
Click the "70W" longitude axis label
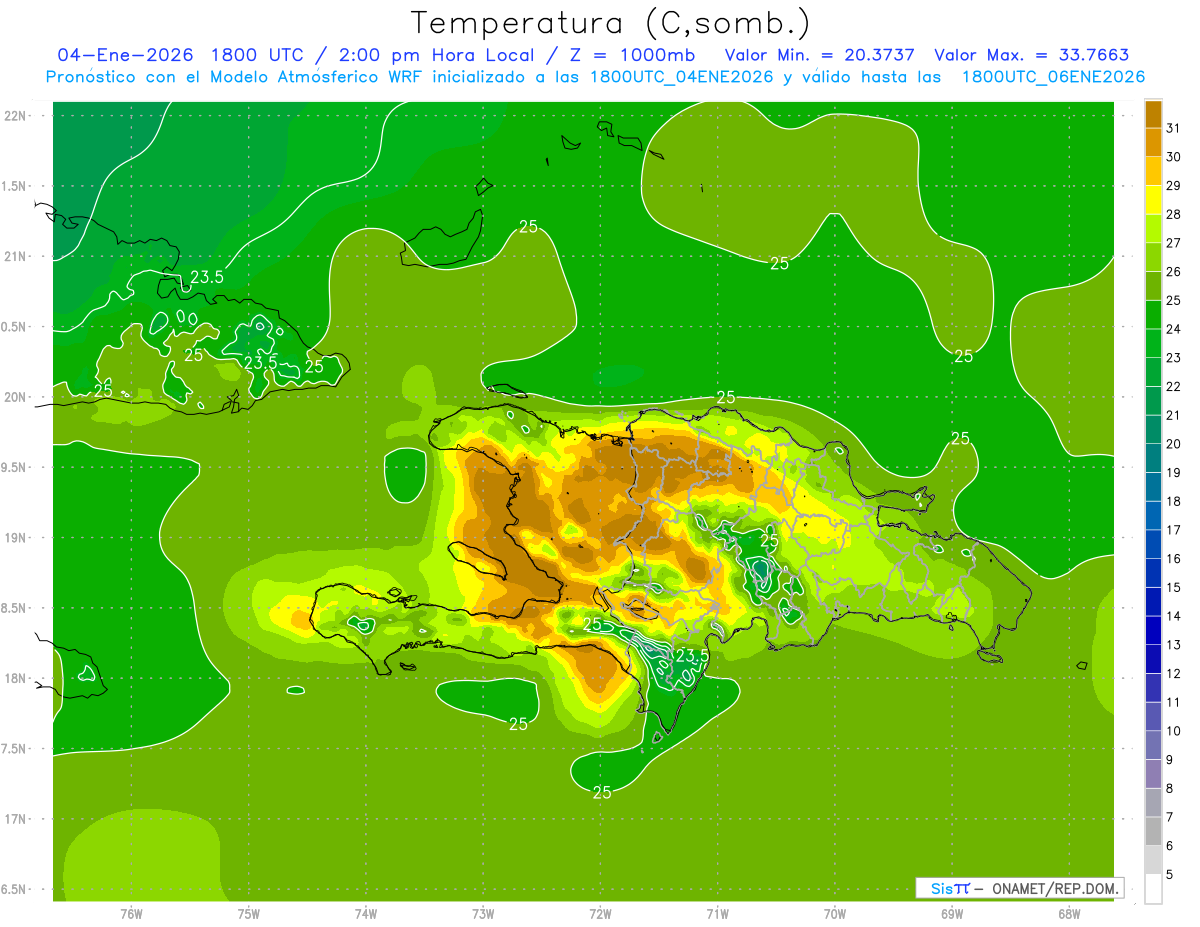(x=835, y=914)
